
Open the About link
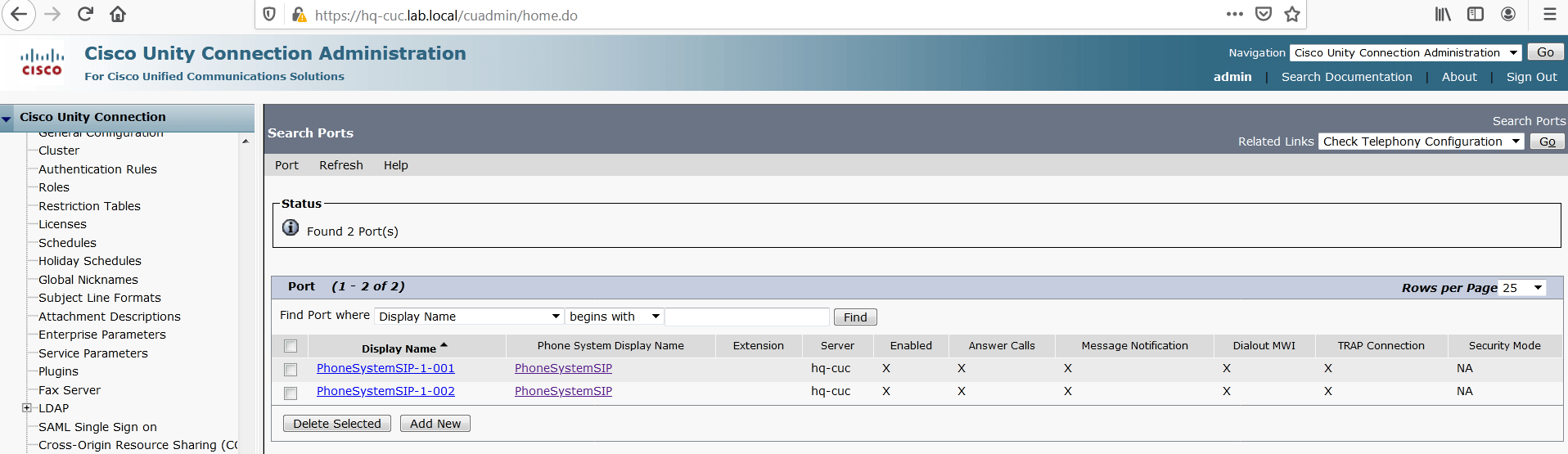point(1459,77)
